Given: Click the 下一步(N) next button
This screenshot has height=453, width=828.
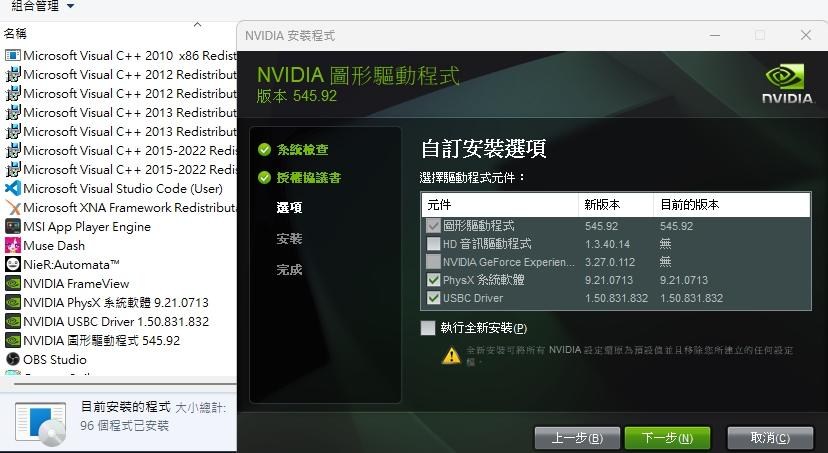Looking at the screenshot, I should (667, 438).
